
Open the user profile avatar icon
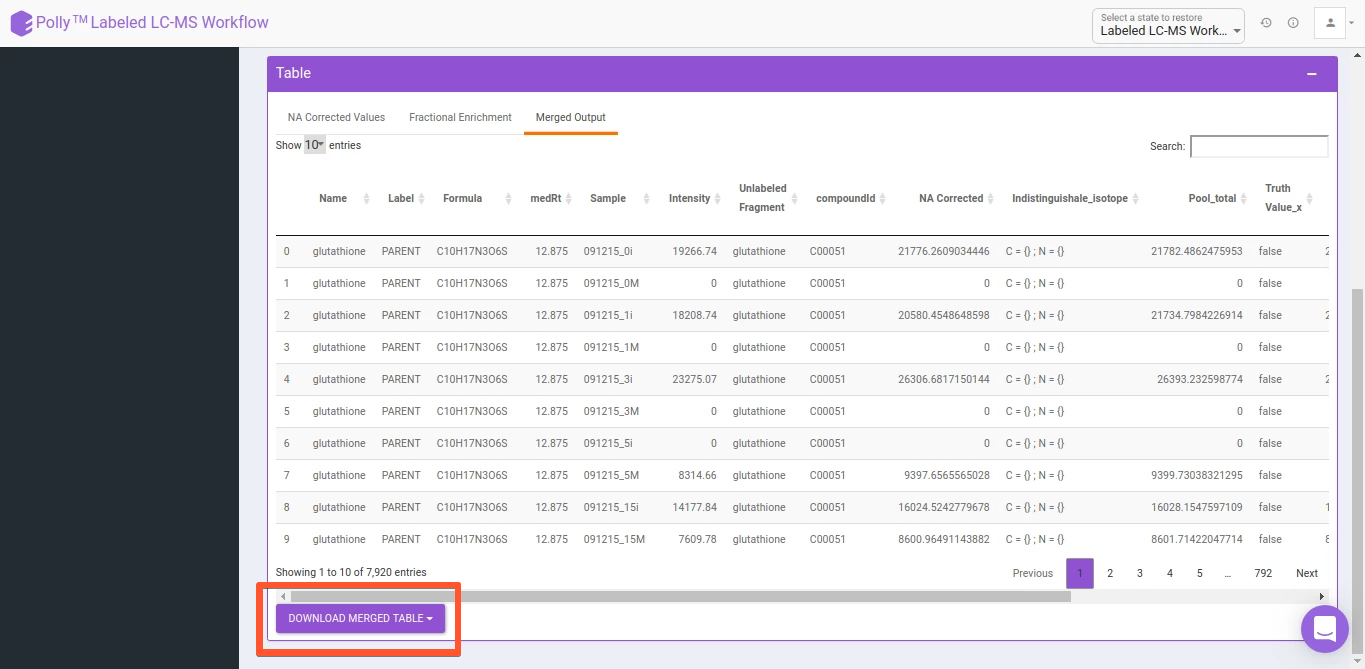point(1330,22)
